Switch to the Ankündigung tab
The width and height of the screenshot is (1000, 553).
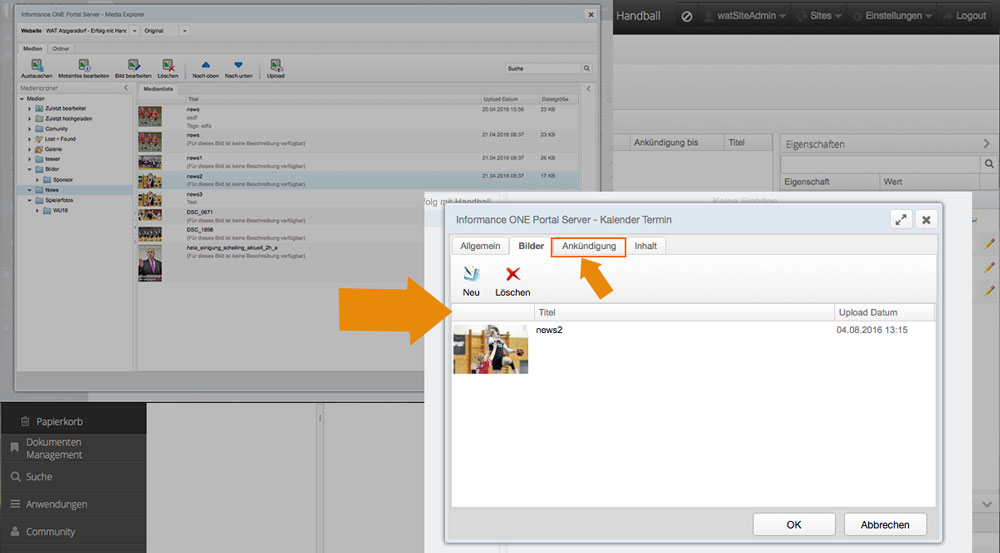tap(589, 246)
